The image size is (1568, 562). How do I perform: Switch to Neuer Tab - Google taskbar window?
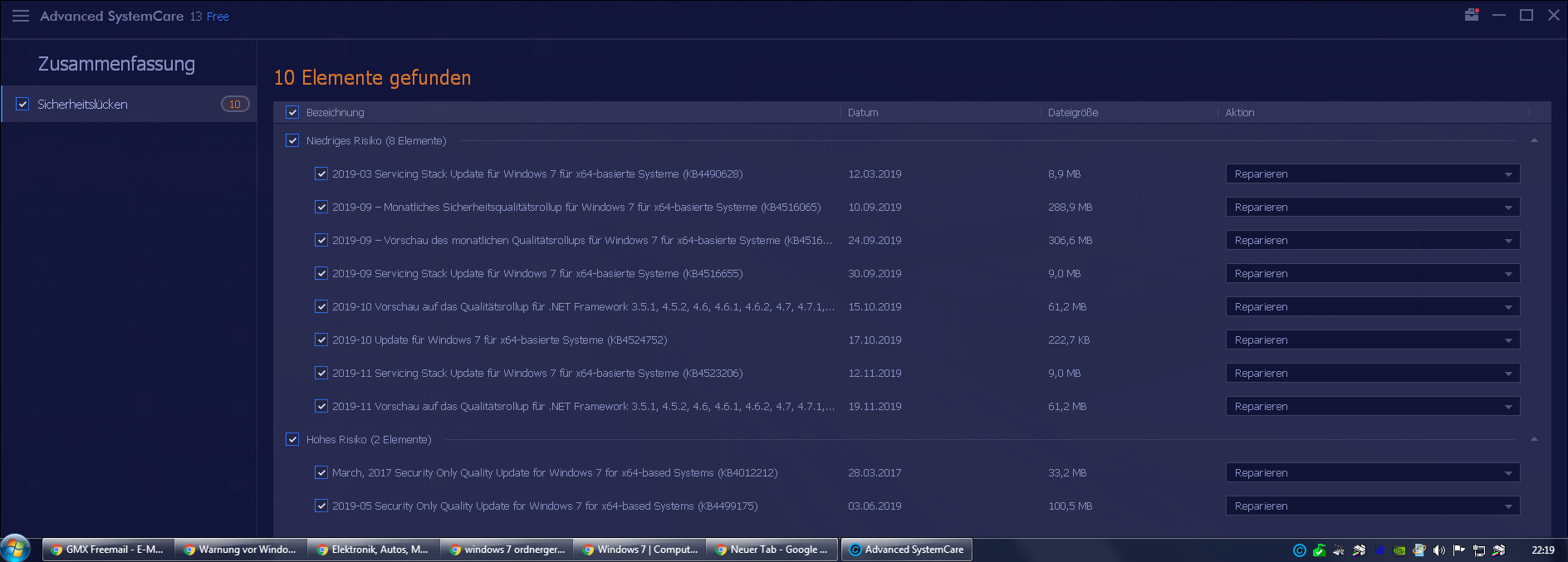[x=772, y=550]
